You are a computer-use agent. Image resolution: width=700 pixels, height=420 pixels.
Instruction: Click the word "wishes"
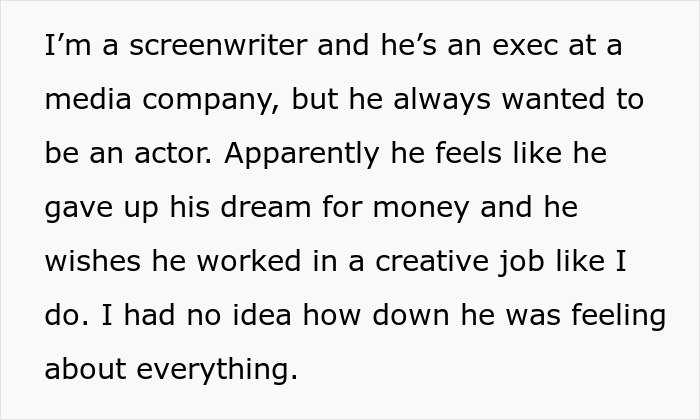(x=93, y=261)
